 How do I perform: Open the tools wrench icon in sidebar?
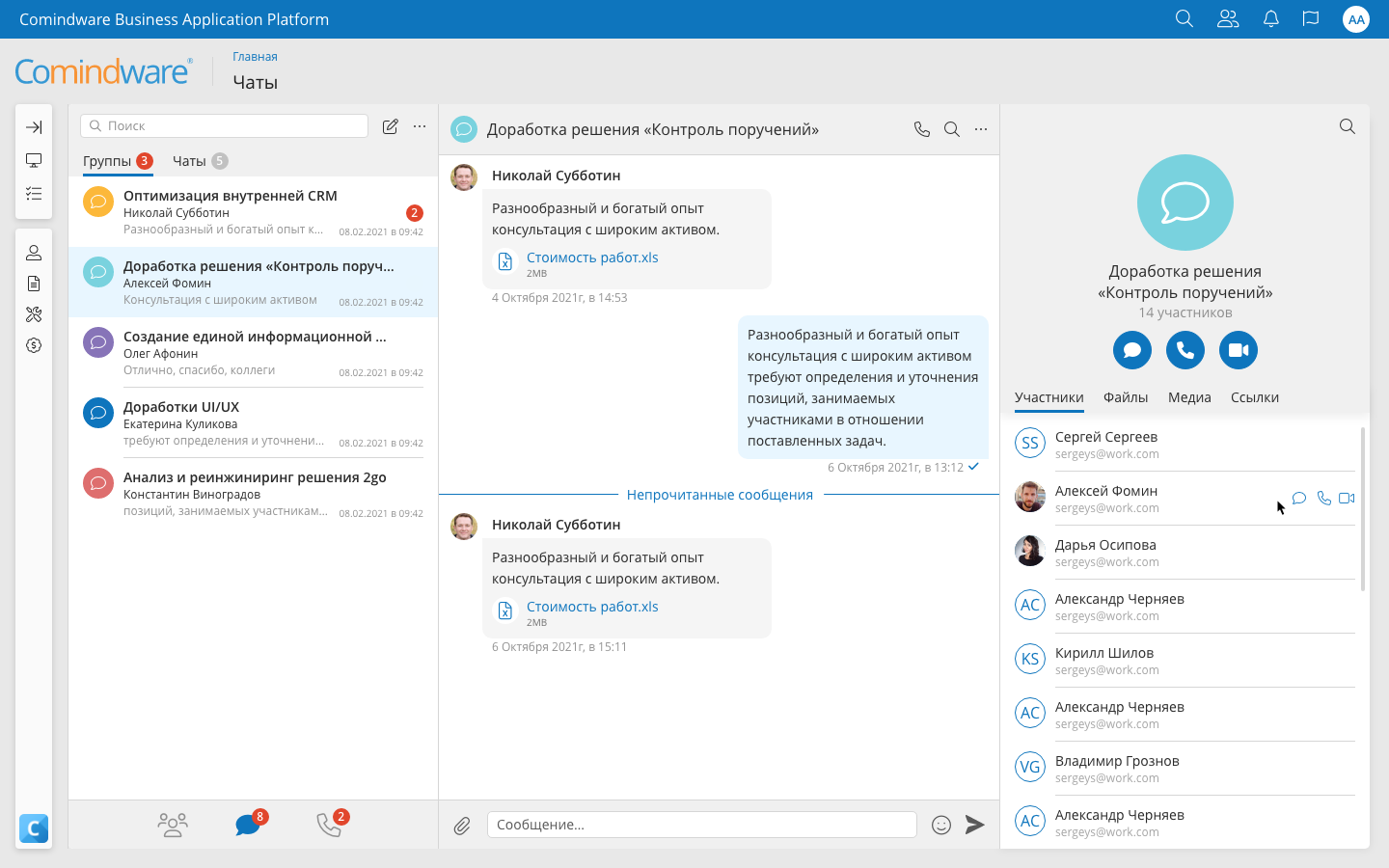click(34, 314)
